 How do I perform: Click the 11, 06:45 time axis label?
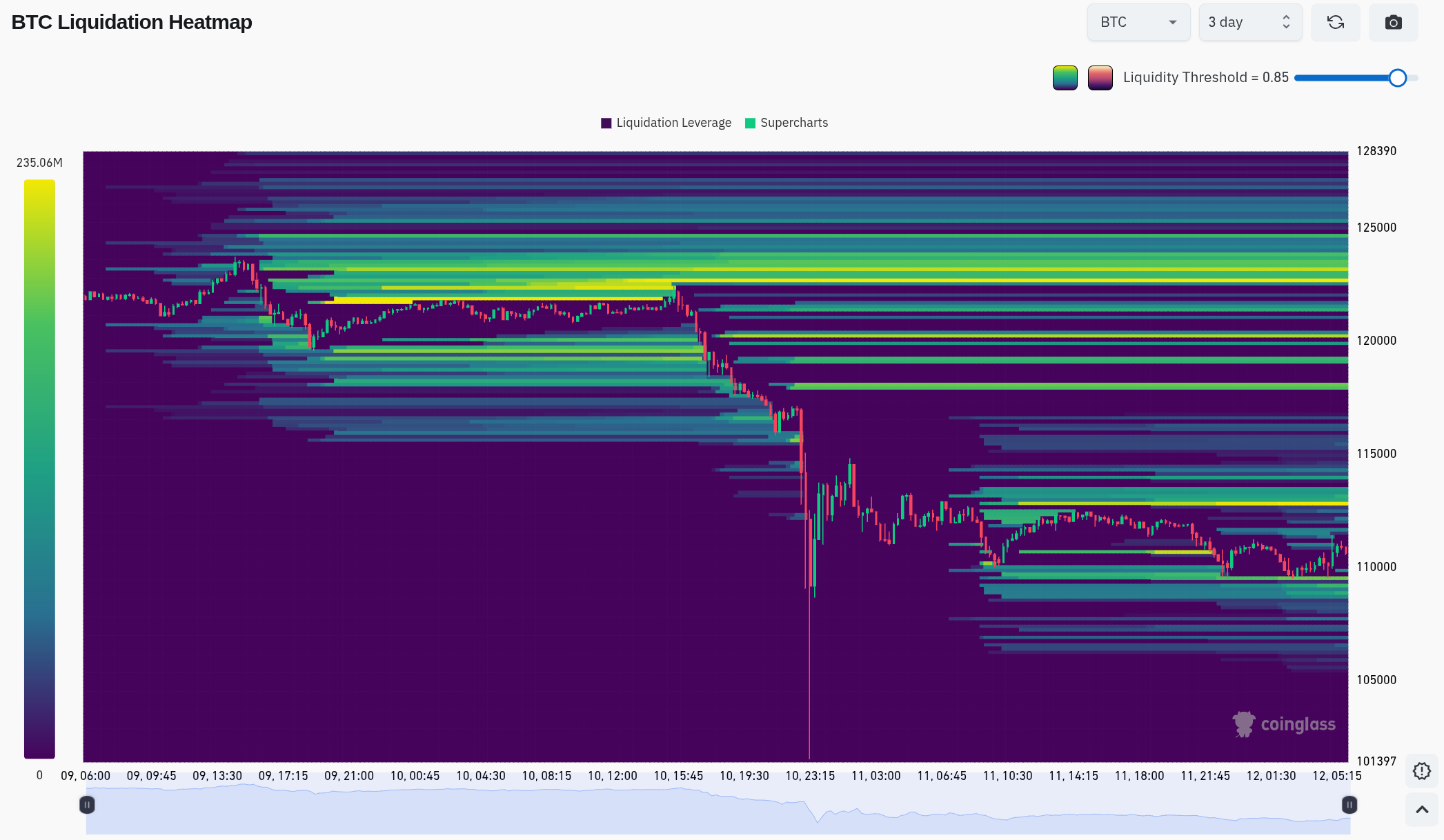pos(942,776)
